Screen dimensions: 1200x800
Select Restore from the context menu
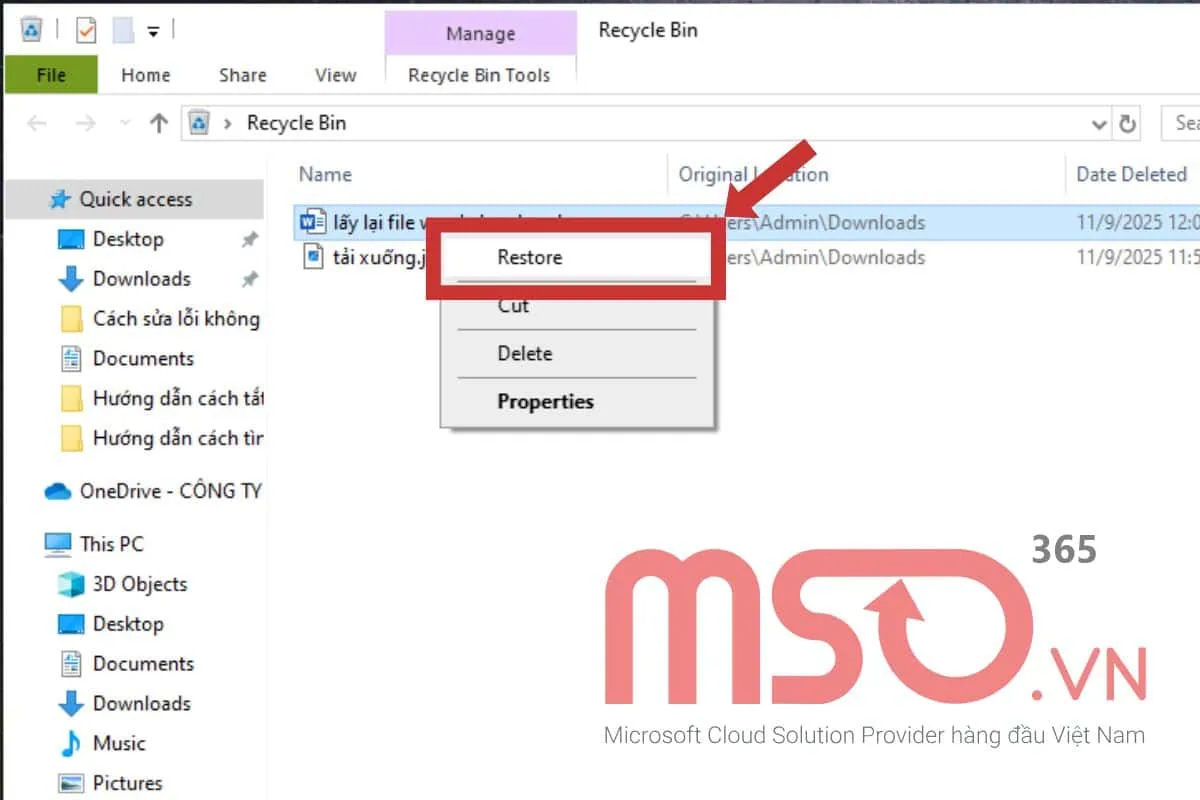530,257
